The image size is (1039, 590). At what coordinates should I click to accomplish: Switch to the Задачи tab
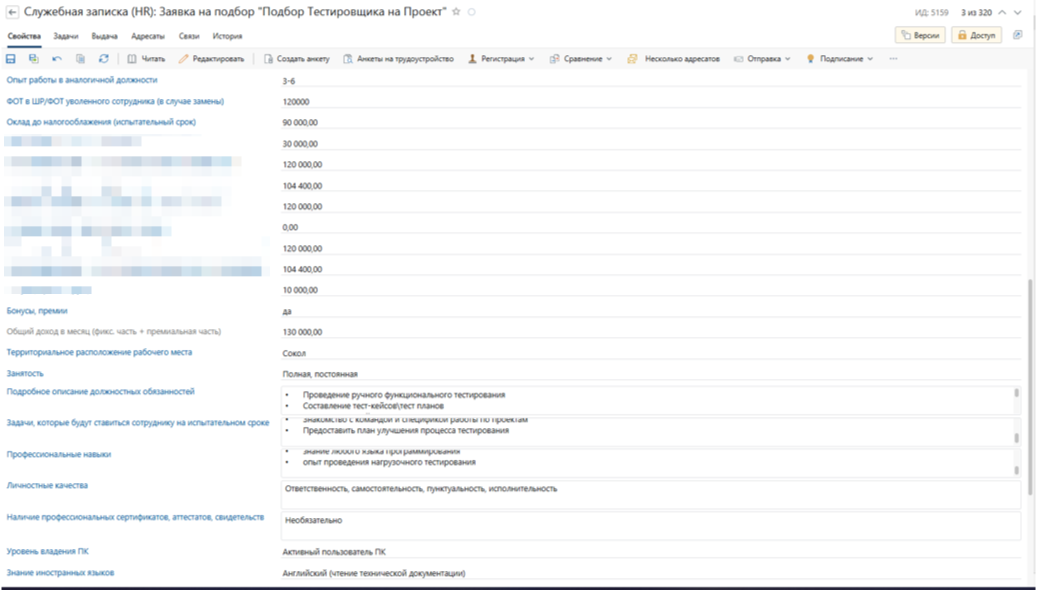click(x=66, y=36)
